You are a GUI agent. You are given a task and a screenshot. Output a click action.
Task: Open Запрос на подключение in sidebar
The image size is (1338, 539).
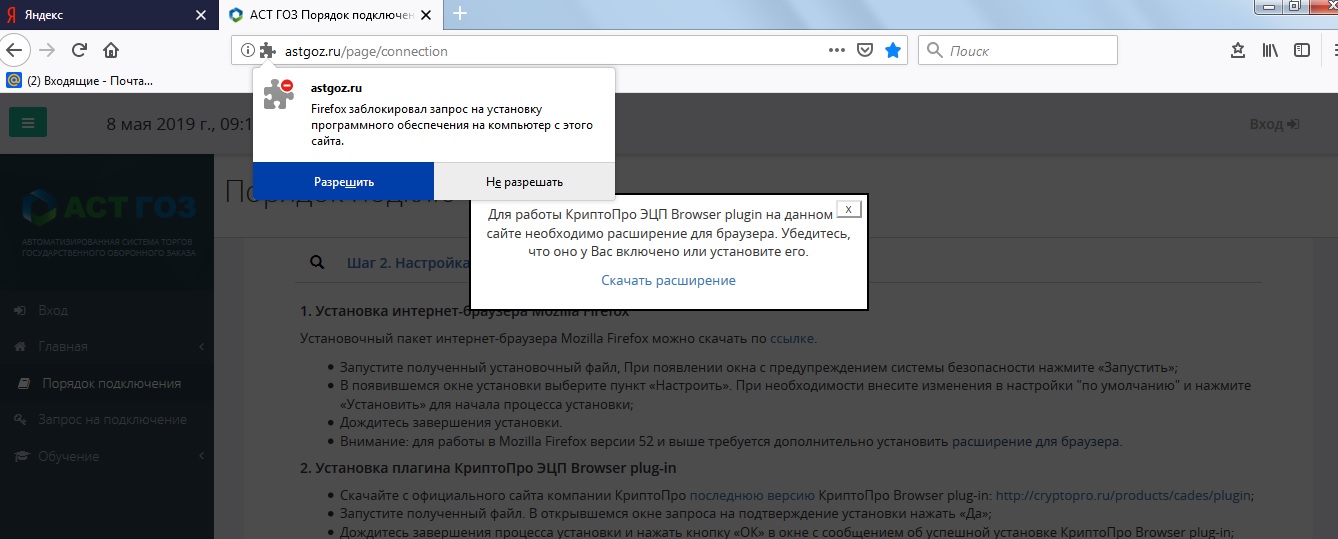point(112,419)
